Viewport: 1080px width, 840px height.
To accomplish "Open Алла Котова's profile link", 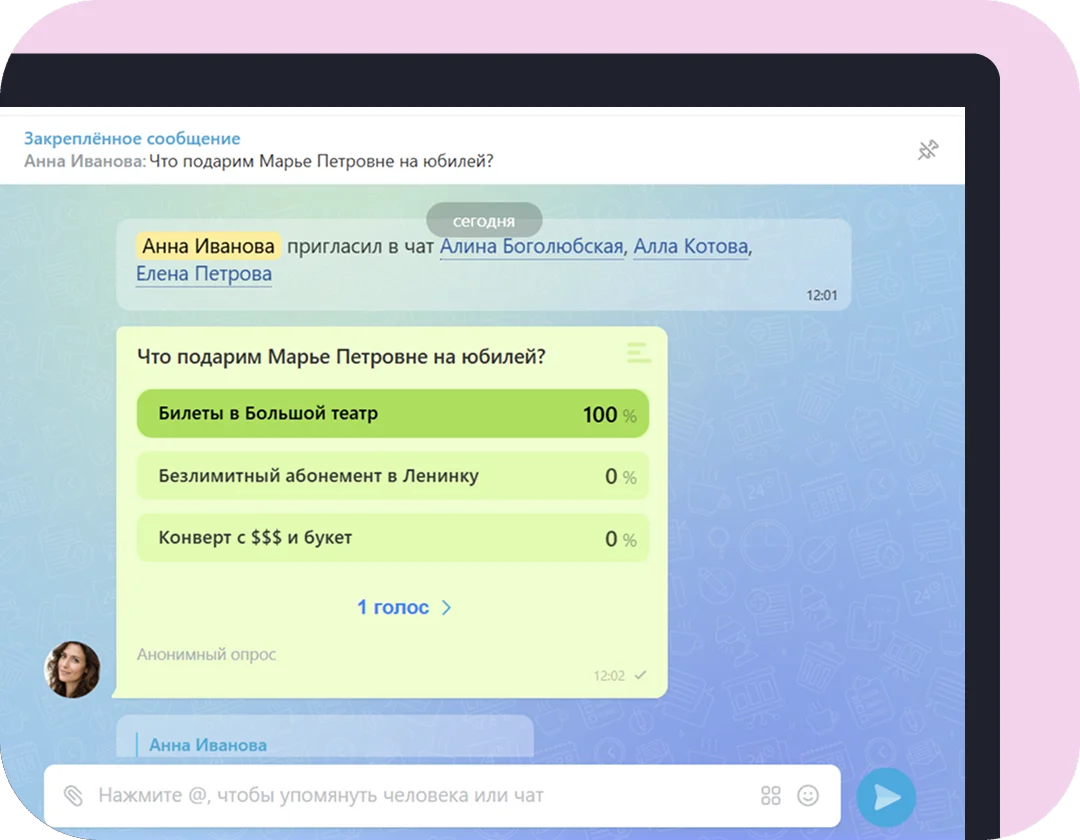I will click(690, 246).
